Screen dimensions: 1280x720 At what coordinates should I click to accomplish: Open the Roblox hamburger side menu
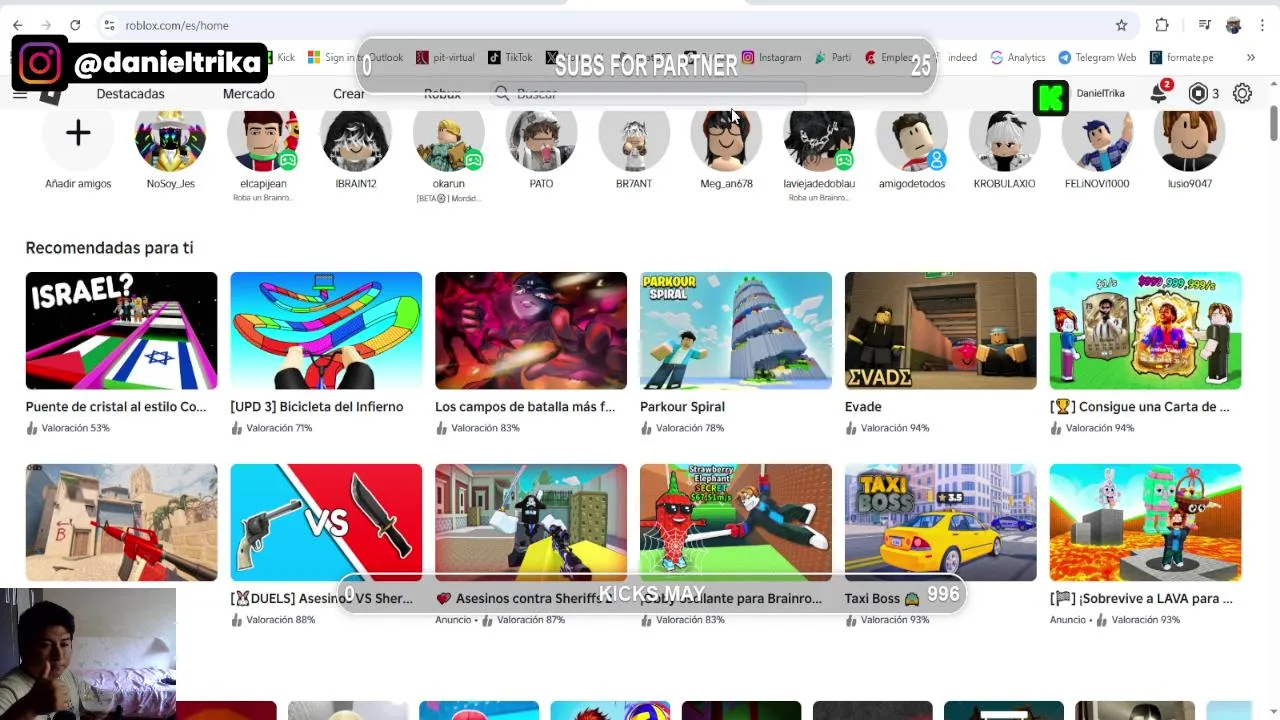pyautogui.click(x=19, y=94)
